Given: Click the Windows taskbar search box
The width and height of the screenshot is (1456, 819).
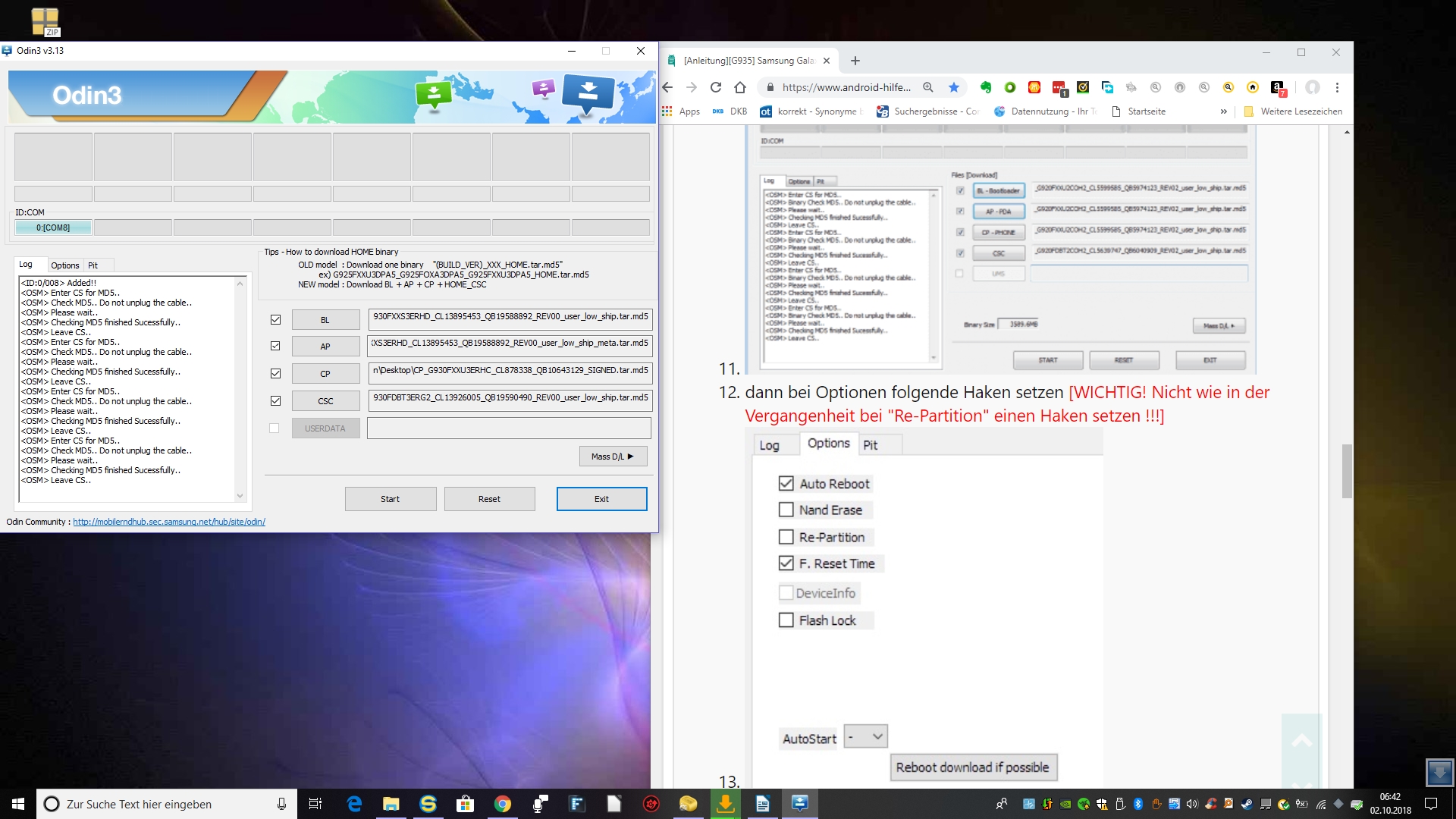Looking at the screenshot, I should (167, 804).
